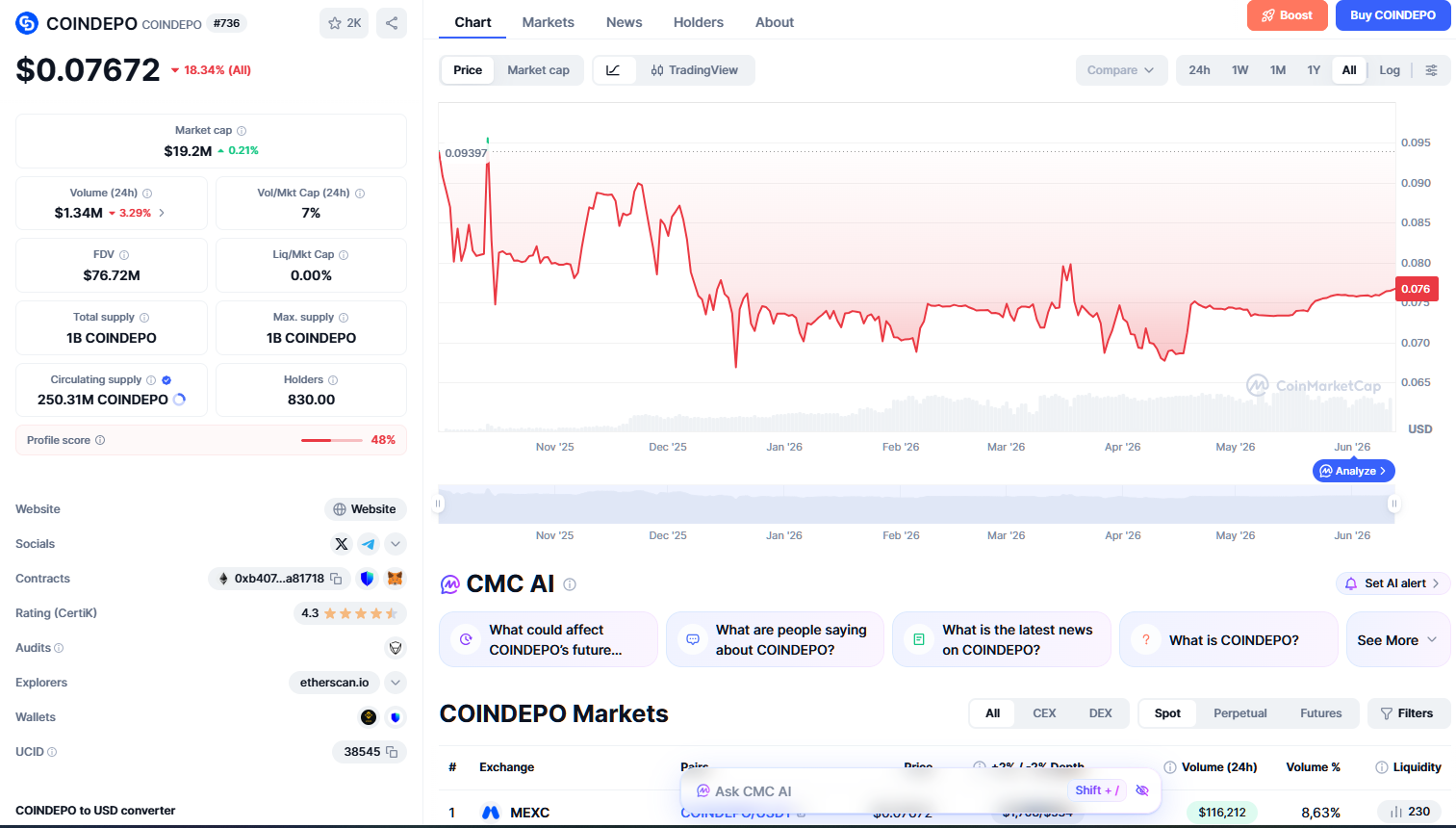Click the Analyze button under chart

(x=1353, y=471)
